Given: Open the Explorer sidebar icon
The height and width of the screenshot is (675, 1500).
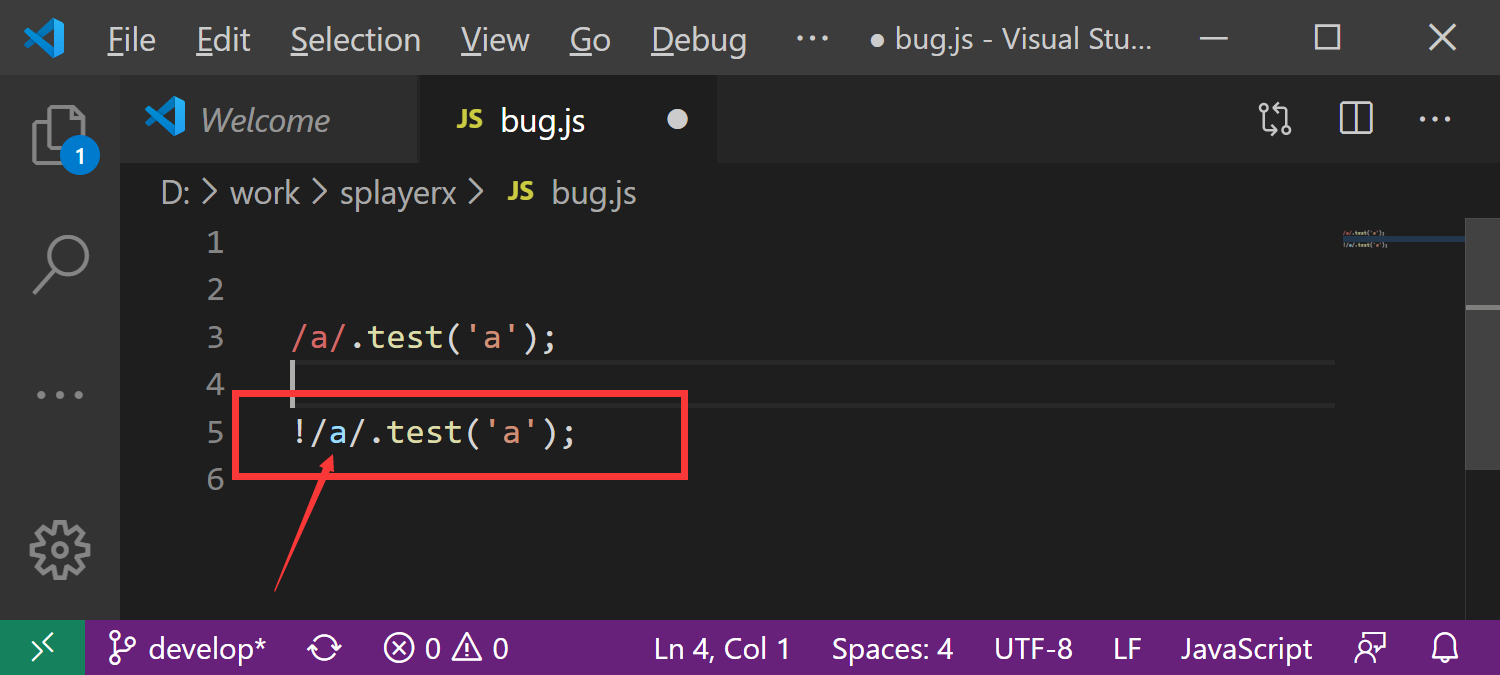Looking at the screenshot, I should tap(60, 135).
